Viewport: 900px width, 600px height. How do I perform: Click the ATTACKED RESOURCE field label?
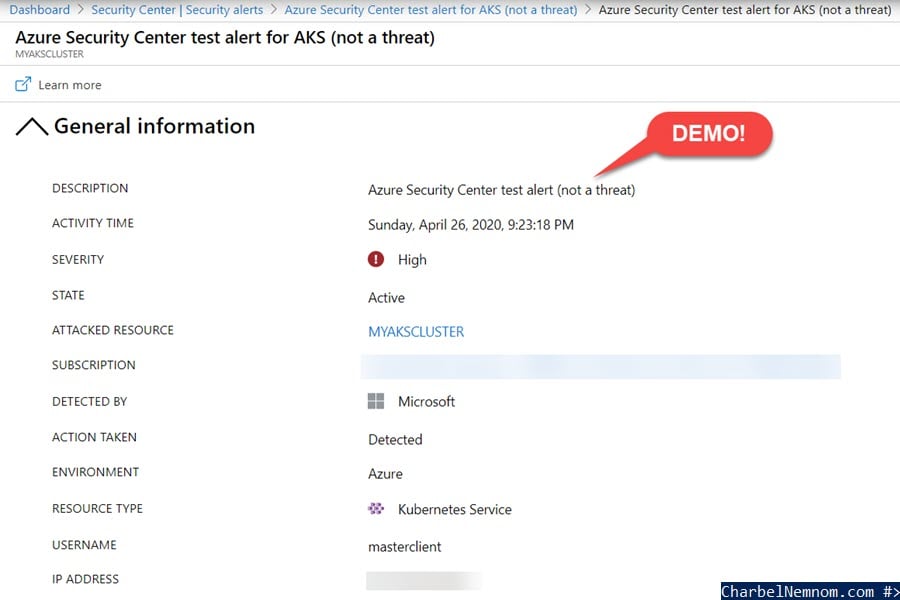pyautogui.click(x=112, y=330)
